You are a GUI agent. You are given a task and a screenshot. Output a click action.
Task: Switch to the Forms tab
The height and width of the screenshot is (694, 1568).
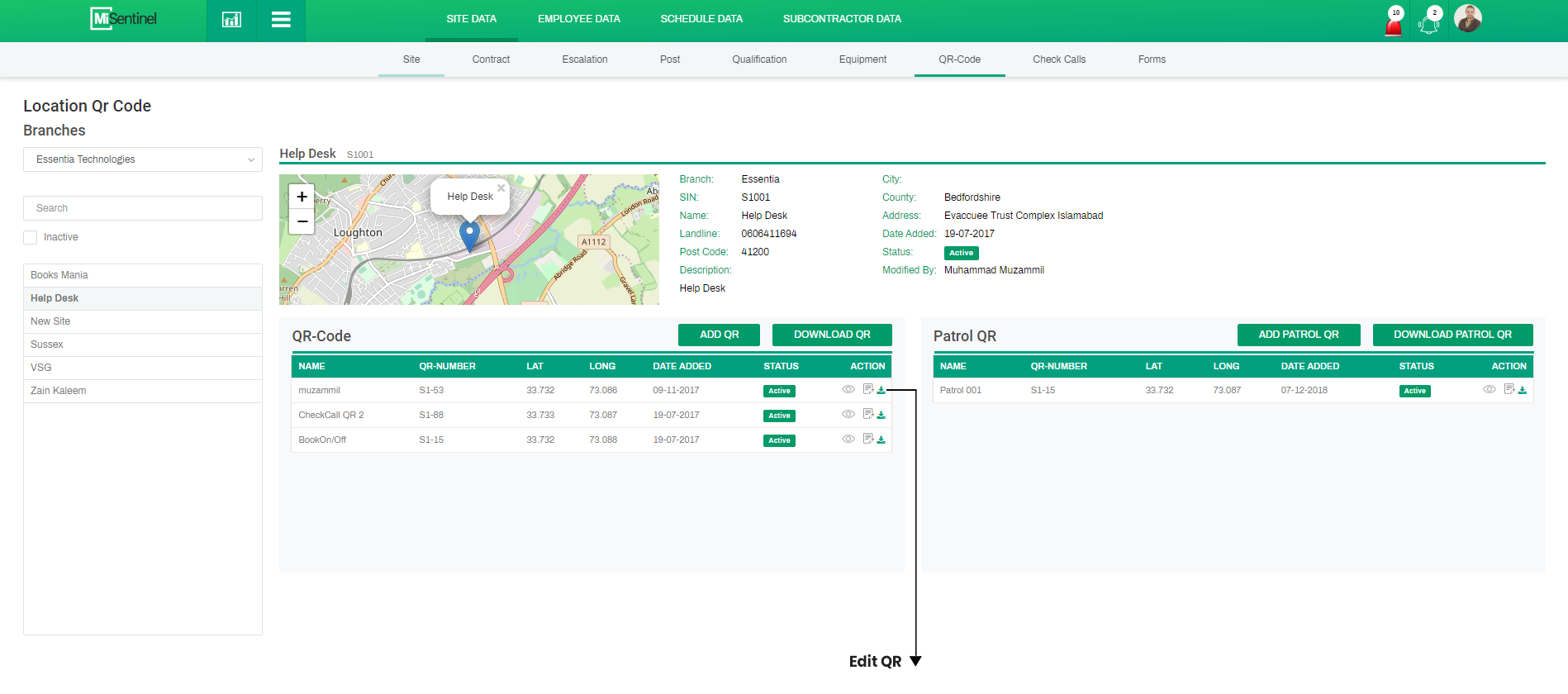[x=1152, y=59]
